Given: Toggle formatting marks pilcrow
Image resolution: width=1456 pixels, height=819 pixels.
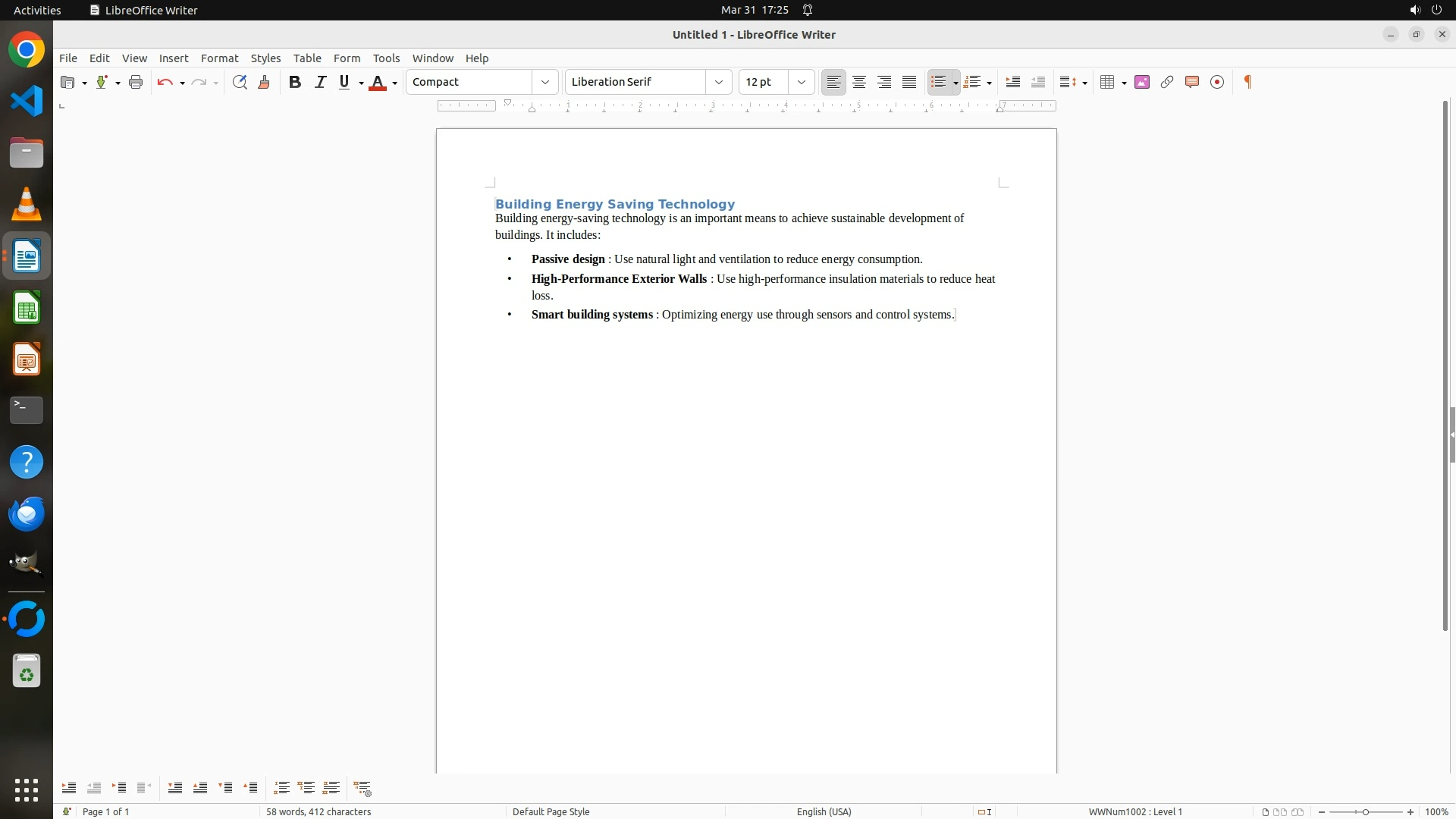Looking at the screenshot, I should [x=1247, y=82].
